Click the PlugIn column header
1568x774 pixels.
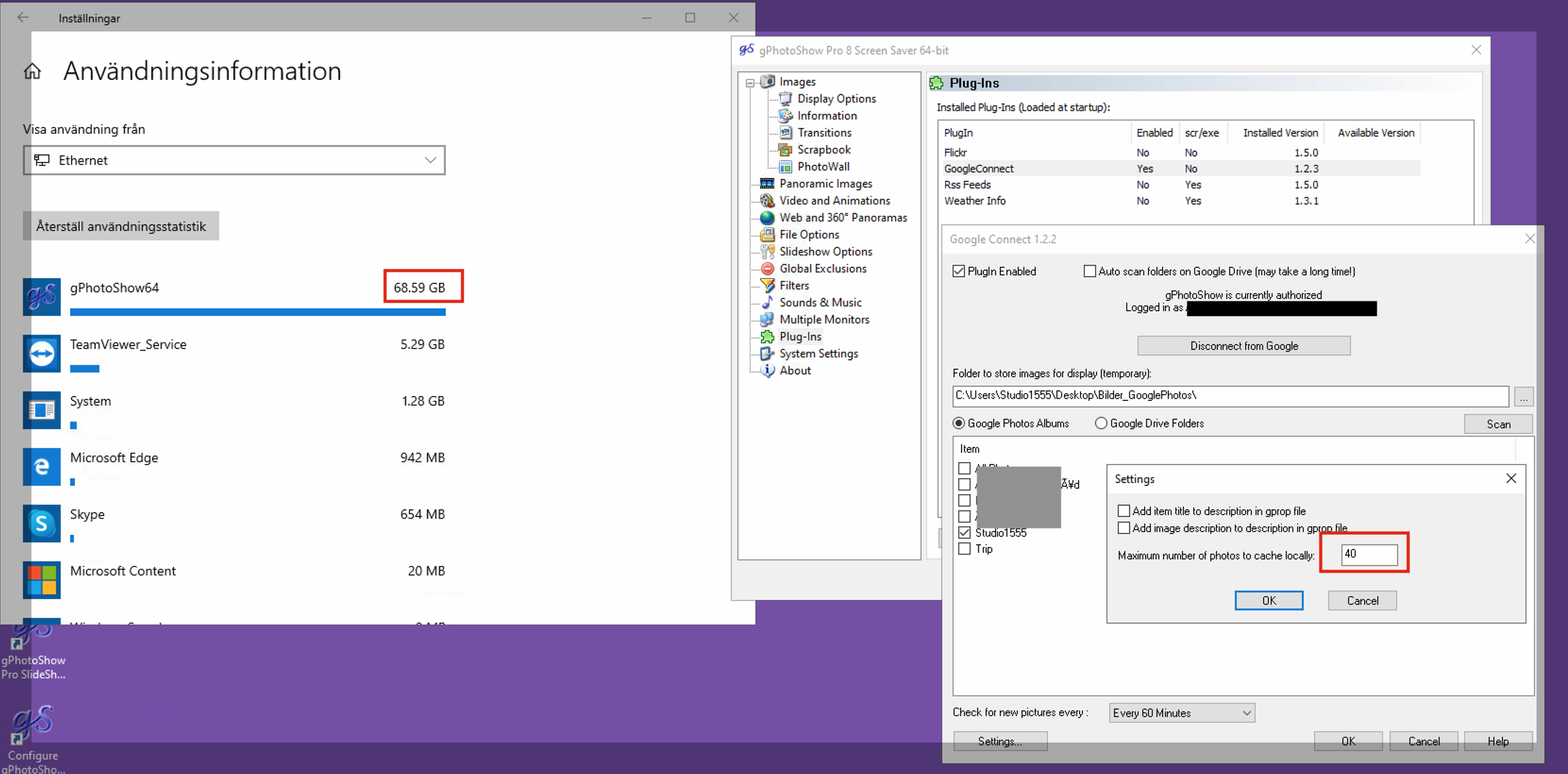1035,133
